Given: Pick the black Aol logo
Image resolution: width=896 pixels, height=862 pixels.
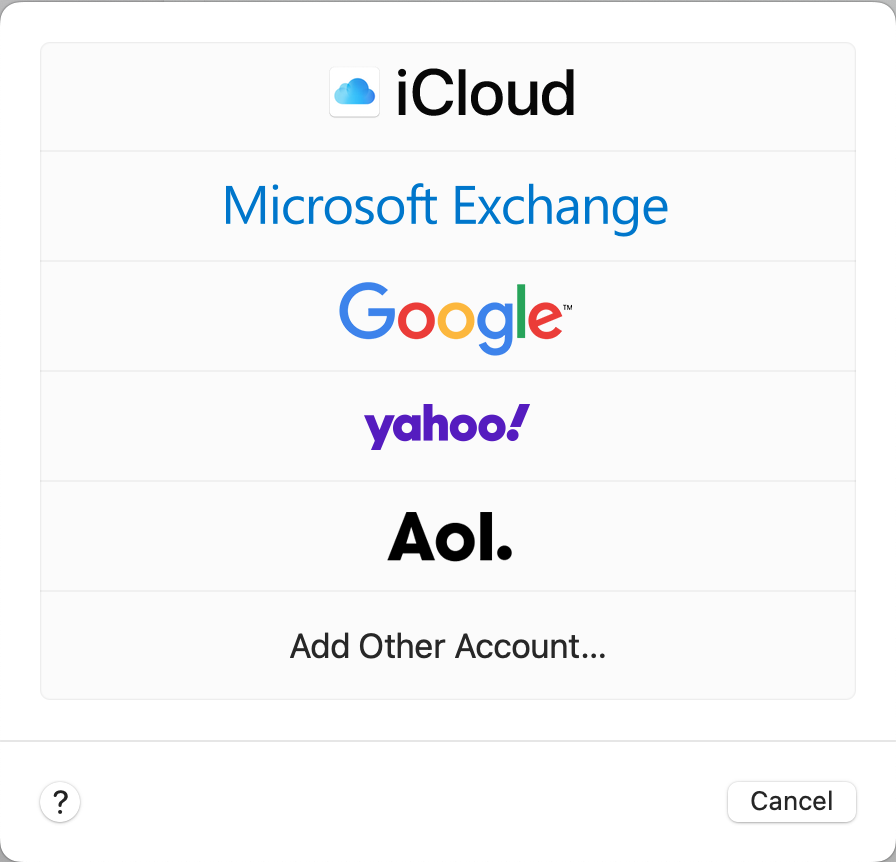Looking at the screenshot, I should 449,537.
